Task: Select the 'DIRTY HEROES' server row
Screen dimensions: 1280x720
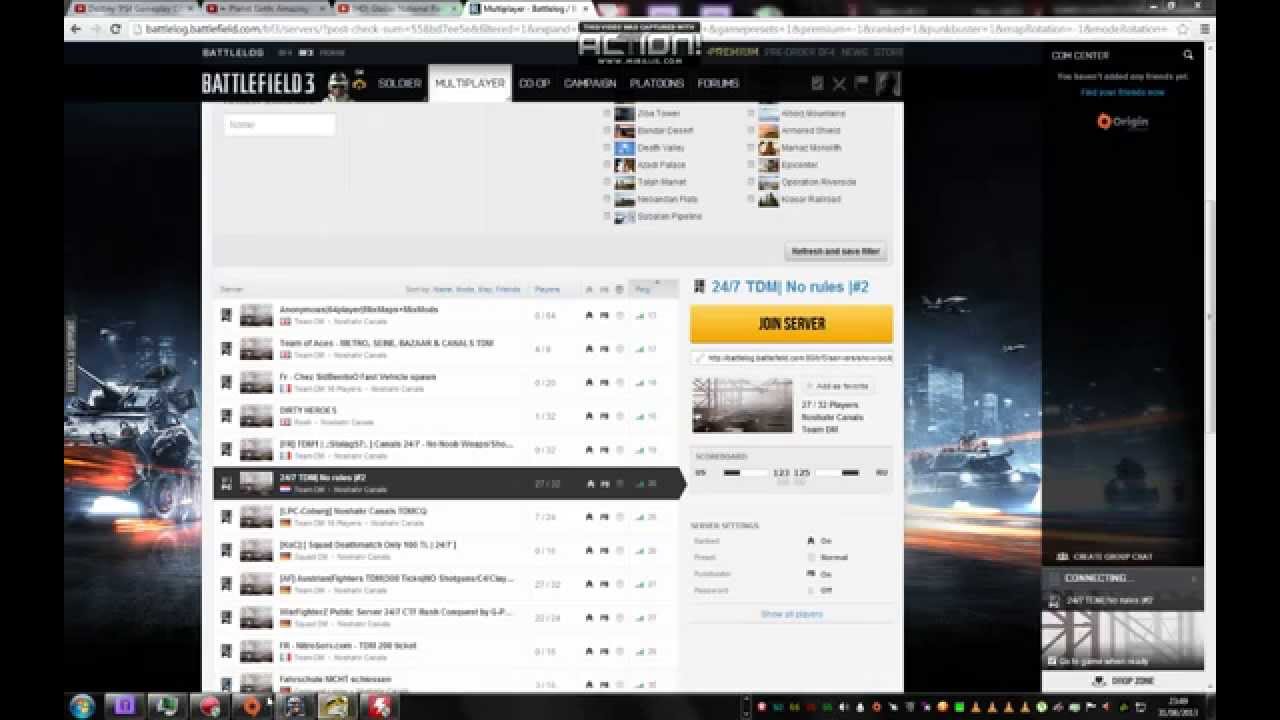Action: point(445,416)
